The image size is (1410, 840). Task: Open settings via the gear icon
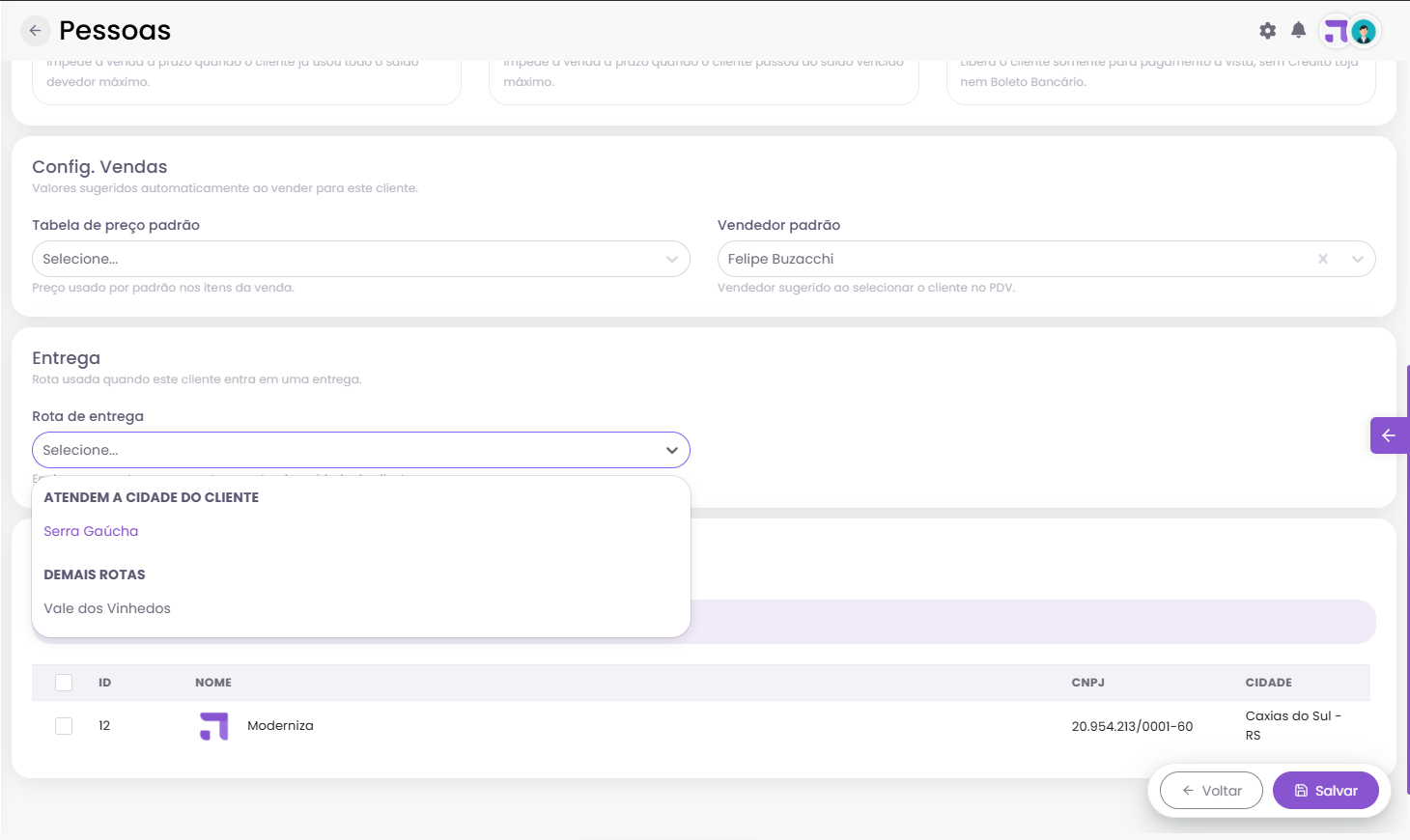point(1268,31)
